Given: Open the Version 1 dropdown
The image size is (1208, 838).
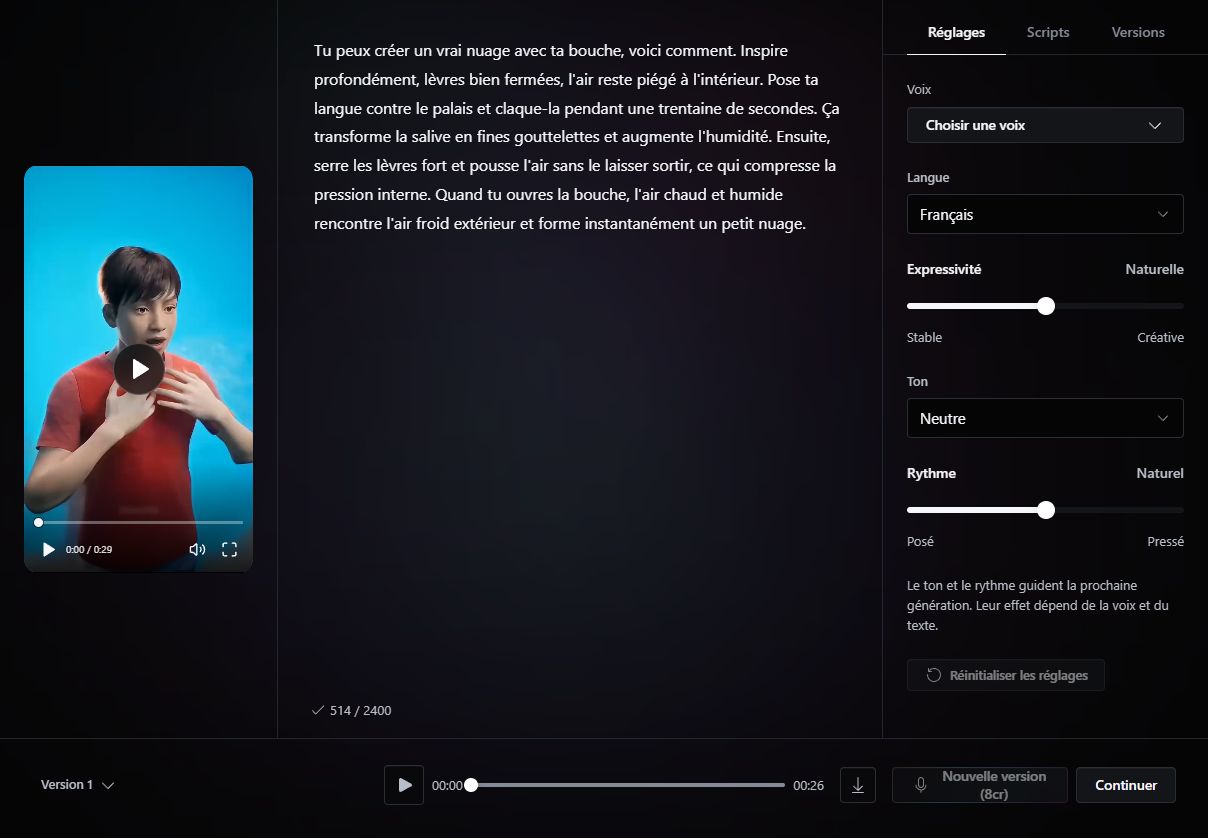Looking at the screenshot, I should 77,785.
